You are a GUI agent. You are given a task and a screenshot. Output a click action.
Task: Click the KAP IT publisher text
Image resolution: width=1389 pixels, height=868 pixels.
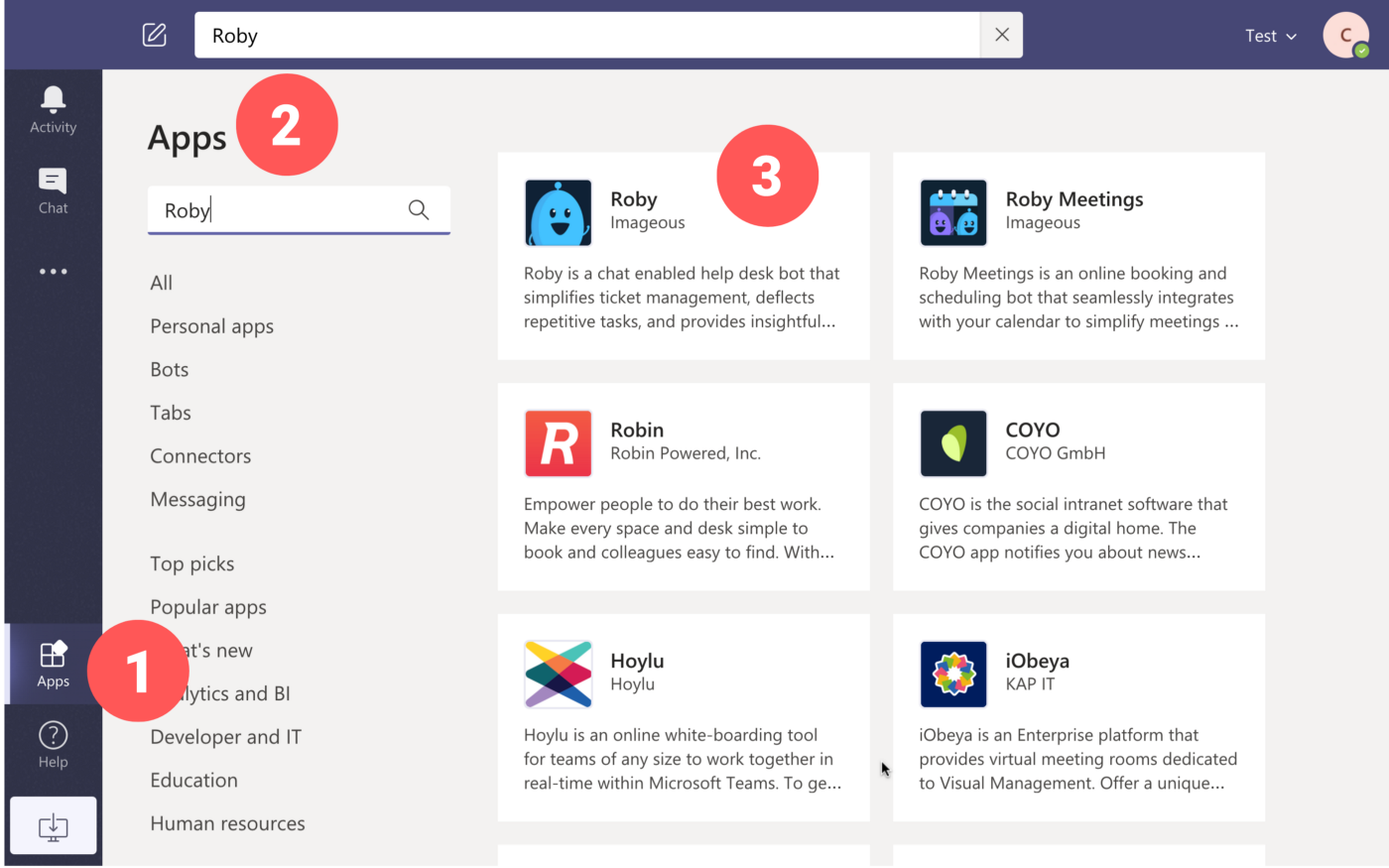pos(1030,683)
